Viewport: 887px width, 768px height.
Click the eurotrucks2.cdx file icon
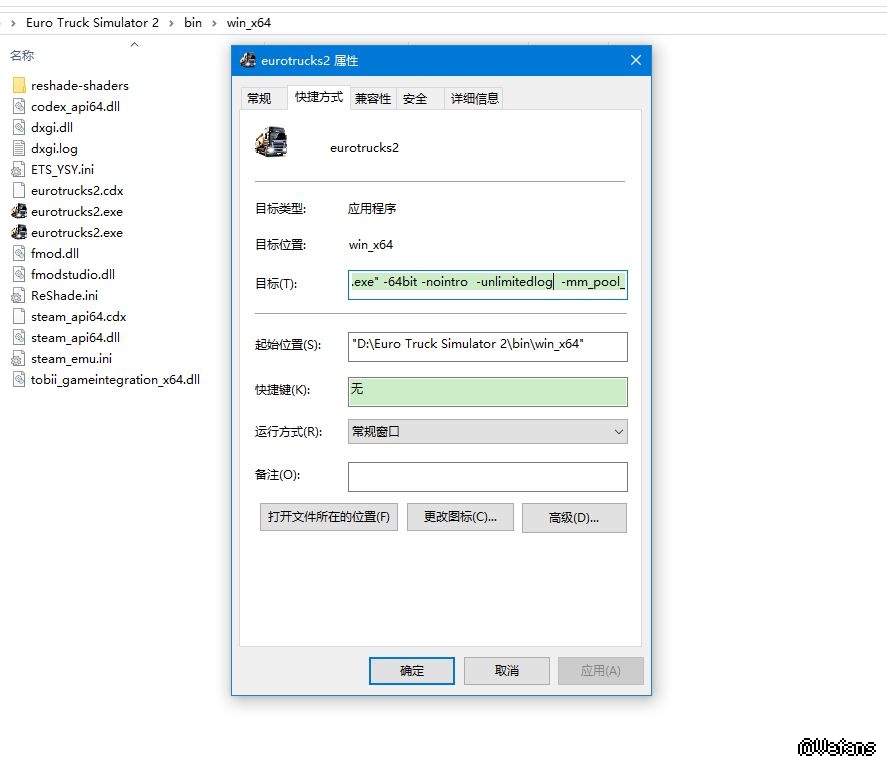point(19,191)
